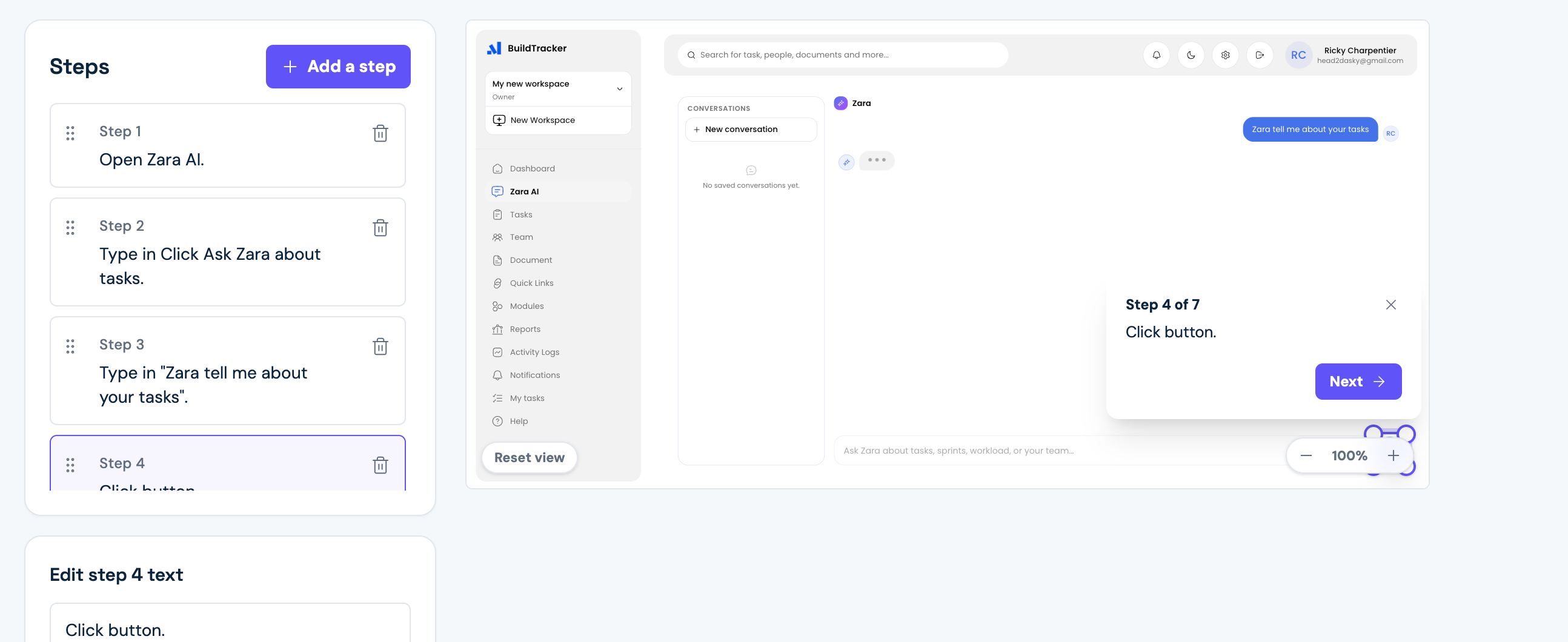Click the head2dasky@gmail.com email text
This screenshot has height=642, width=1568.
pos(1360,61)
